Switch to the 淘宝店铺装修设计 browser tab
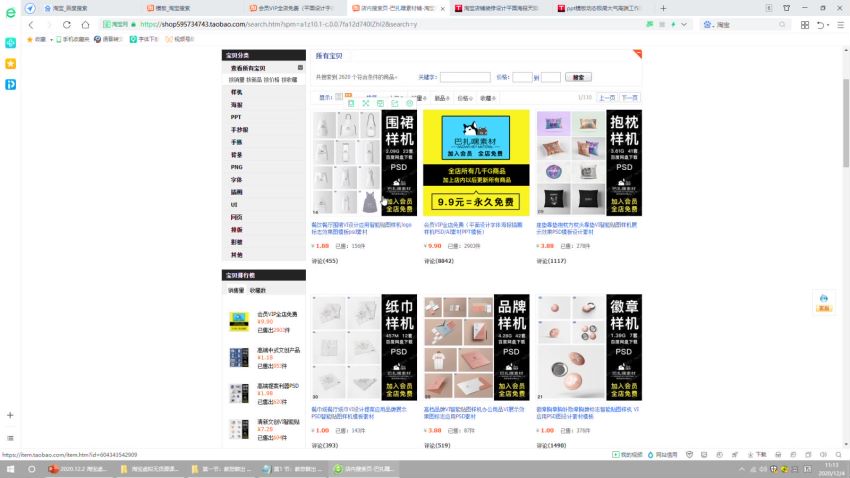Viewport: 850px width, 478px height. (499, 8)
